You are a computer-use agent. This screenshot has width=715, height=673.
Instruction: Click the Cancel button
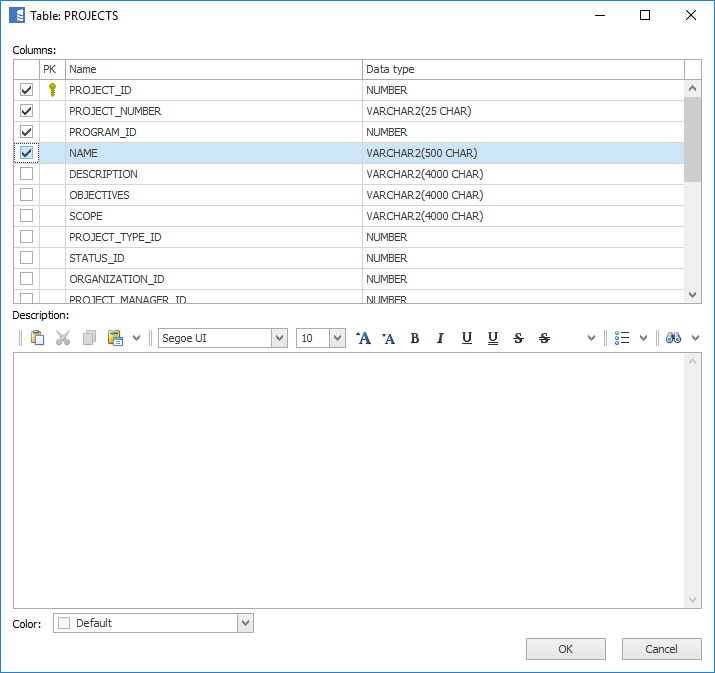(661, 649)
